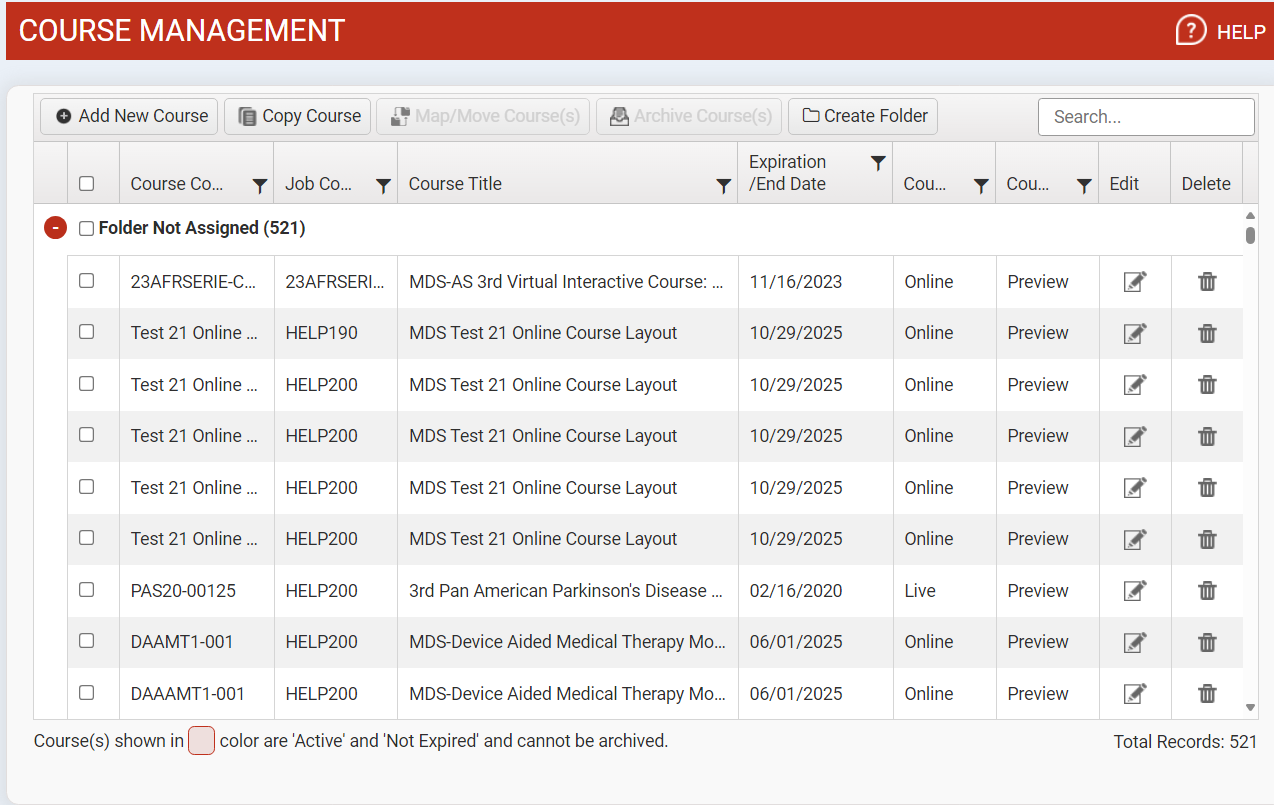This screenshot has height=805, width=1274.
Task: Click the Create Folder button
Action: pos(863,116)
